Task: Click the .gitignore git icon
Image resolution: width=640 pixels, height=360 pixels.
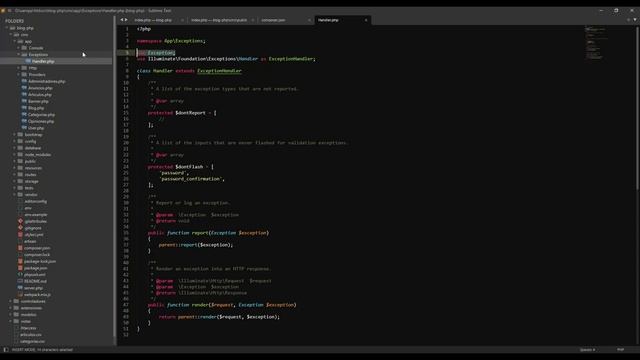Action: click(20, 228)
